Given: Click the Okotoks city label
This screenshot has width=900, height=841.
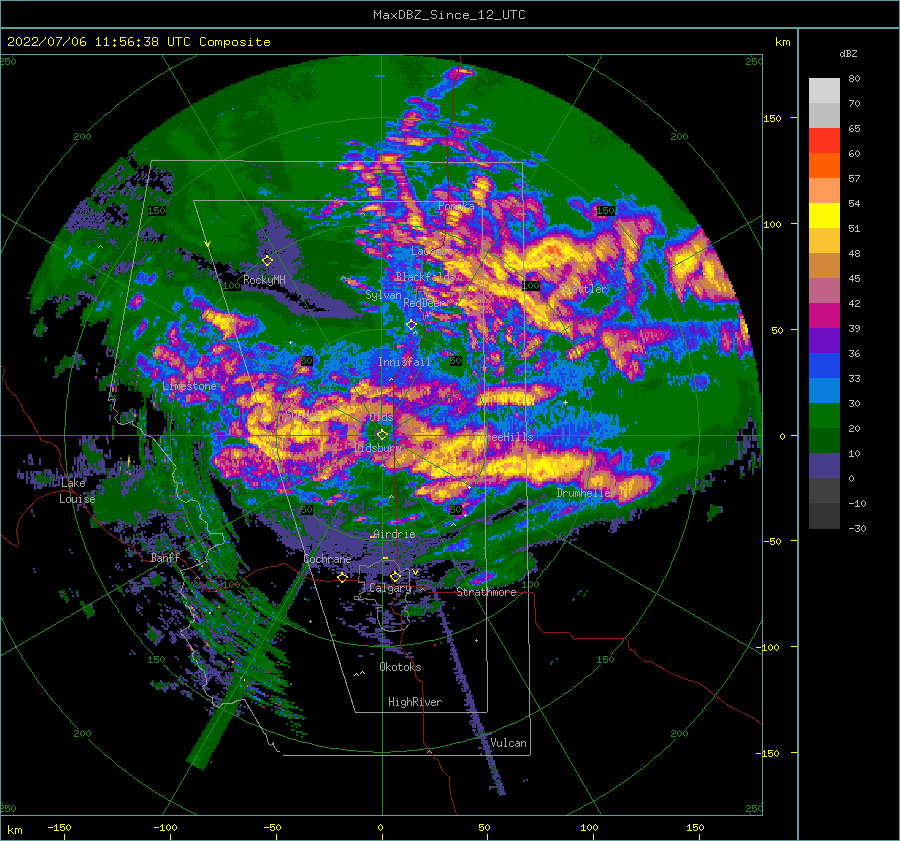Looking at the screenshot, I should coord(400,667).
